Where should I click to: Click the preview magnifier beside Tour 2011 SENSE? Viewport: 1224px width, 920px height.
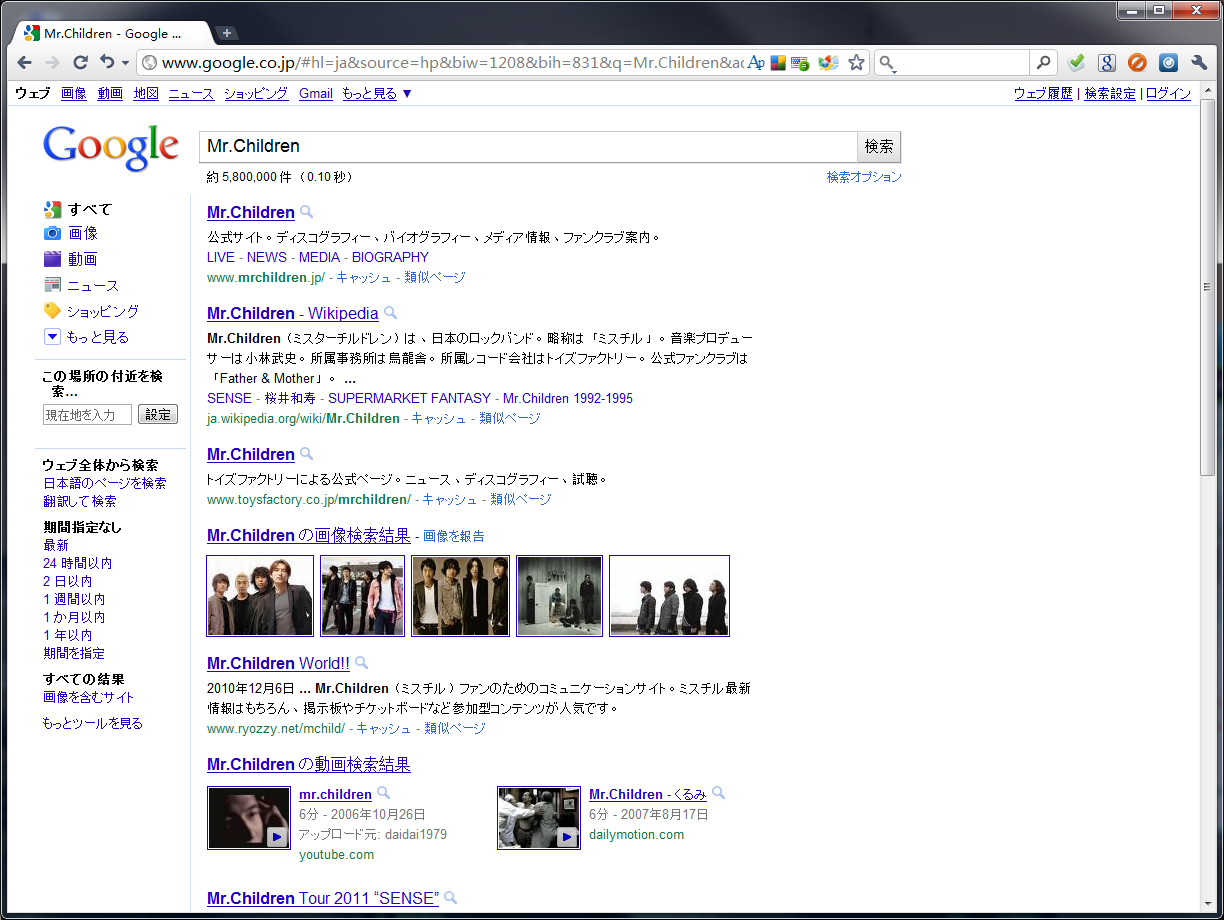point(451,898)
